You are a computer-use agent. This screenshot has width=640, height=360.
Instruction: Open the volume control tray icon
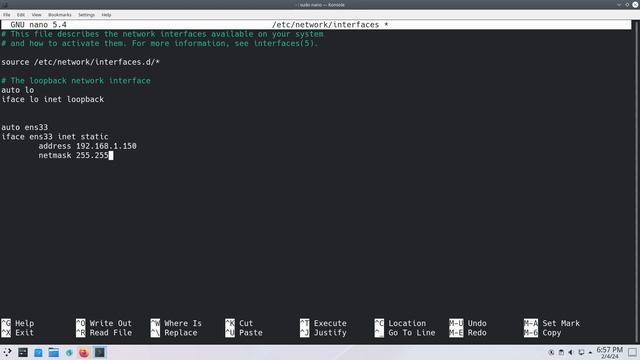pos(571,353)
